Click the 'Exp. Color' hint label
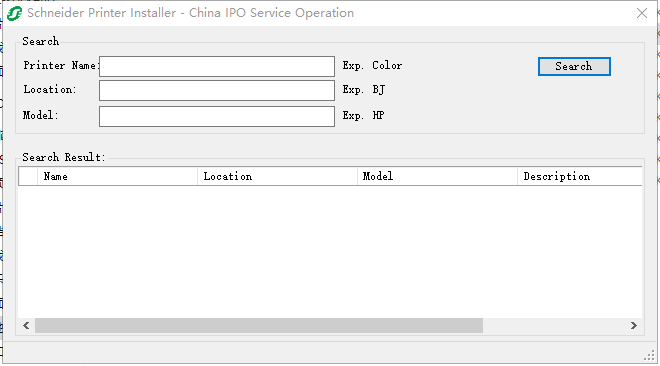The height and width of the screenshot is (366, 660). pos(372,66)
